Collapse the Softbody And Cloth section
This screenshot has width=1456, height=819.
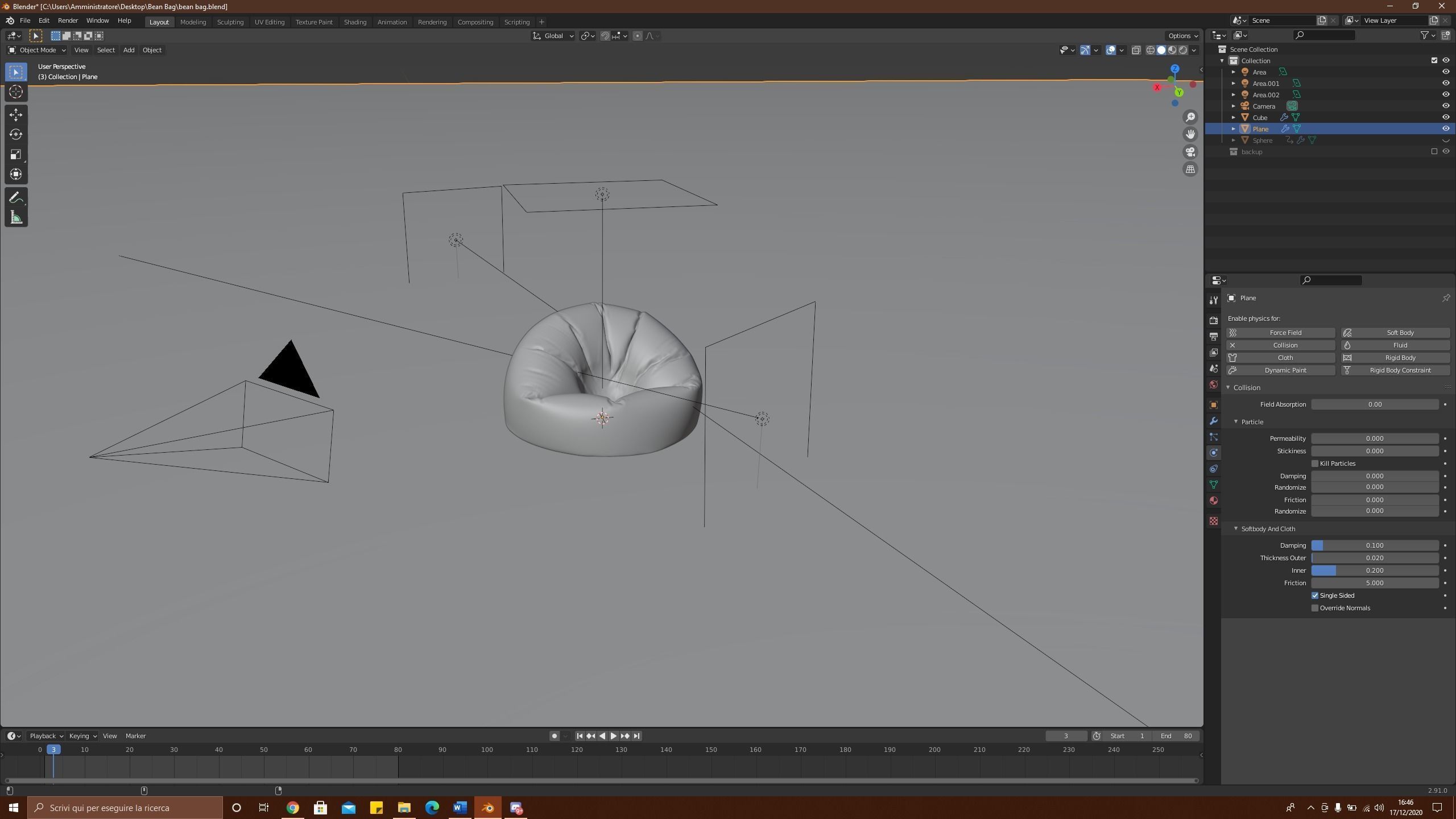pos(1235,529)
